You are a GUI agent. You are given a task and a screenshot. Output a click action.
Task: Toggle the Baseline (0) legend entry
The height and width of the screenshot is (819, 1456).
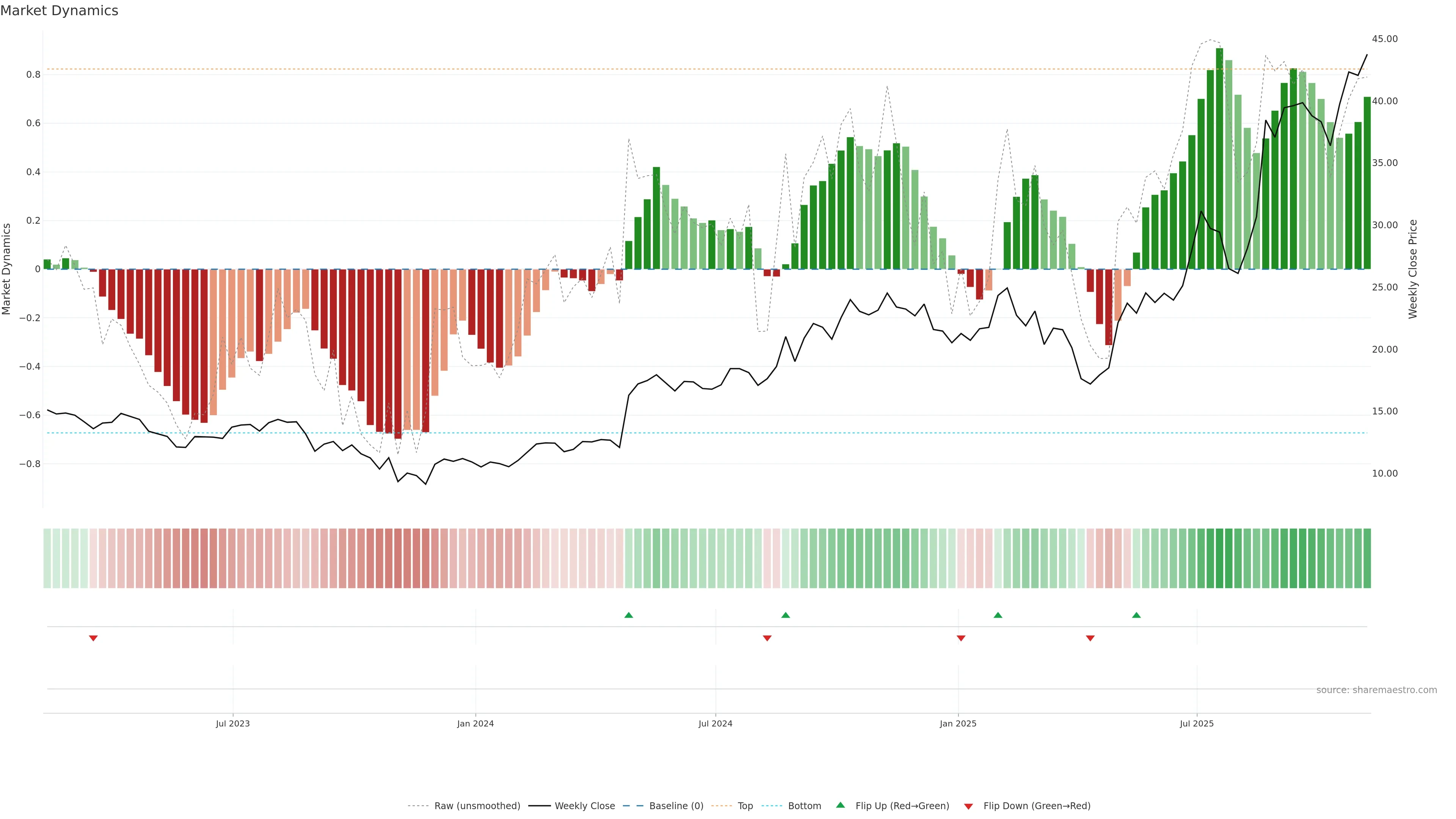(x=676, y=806)
